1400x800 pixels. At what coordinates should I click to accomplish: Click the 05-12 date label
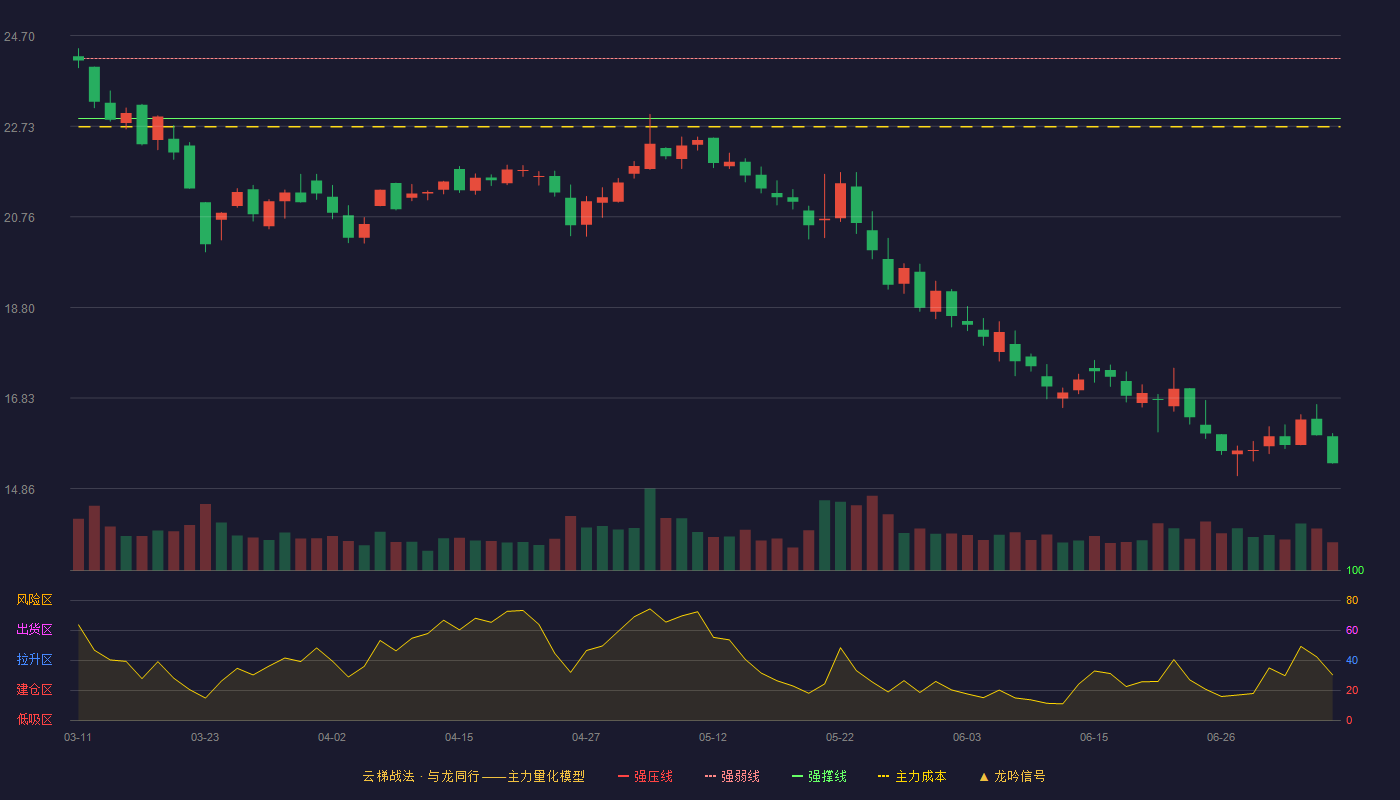pyautogui.click(x=713, y=737)
